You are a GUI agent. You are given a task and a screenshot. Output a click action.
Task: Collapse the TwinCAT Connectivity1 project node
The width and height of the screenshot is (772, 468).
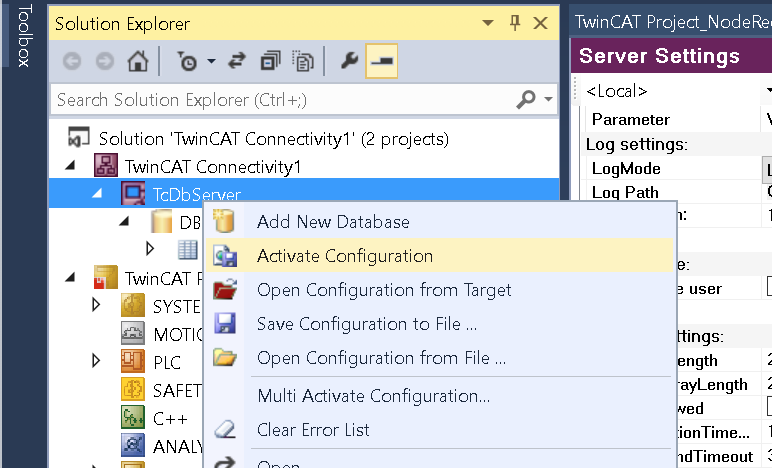coord(70,166)
